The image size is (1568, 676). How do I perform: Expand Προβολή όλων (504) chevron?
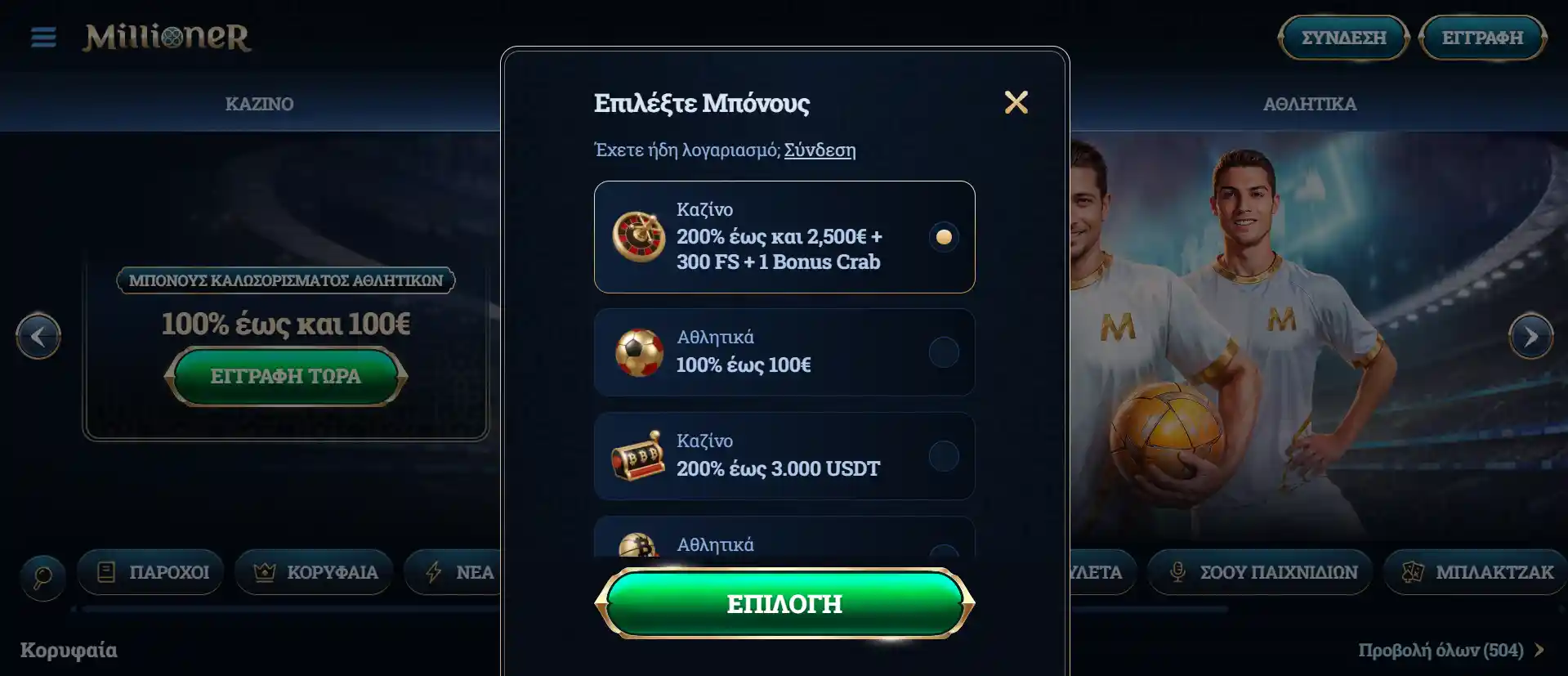click(x=1539, y=650)
